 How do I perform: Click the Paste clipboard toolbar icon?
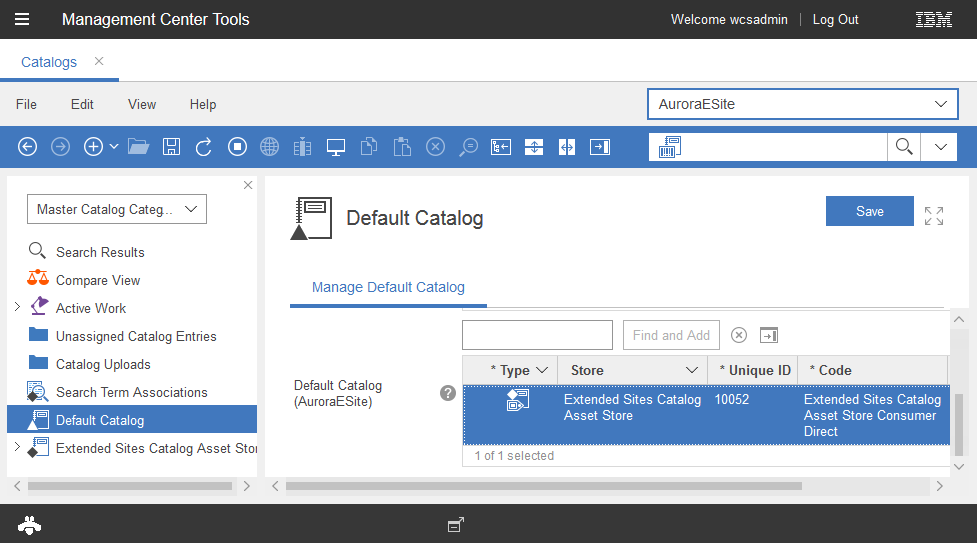[402, 147]
